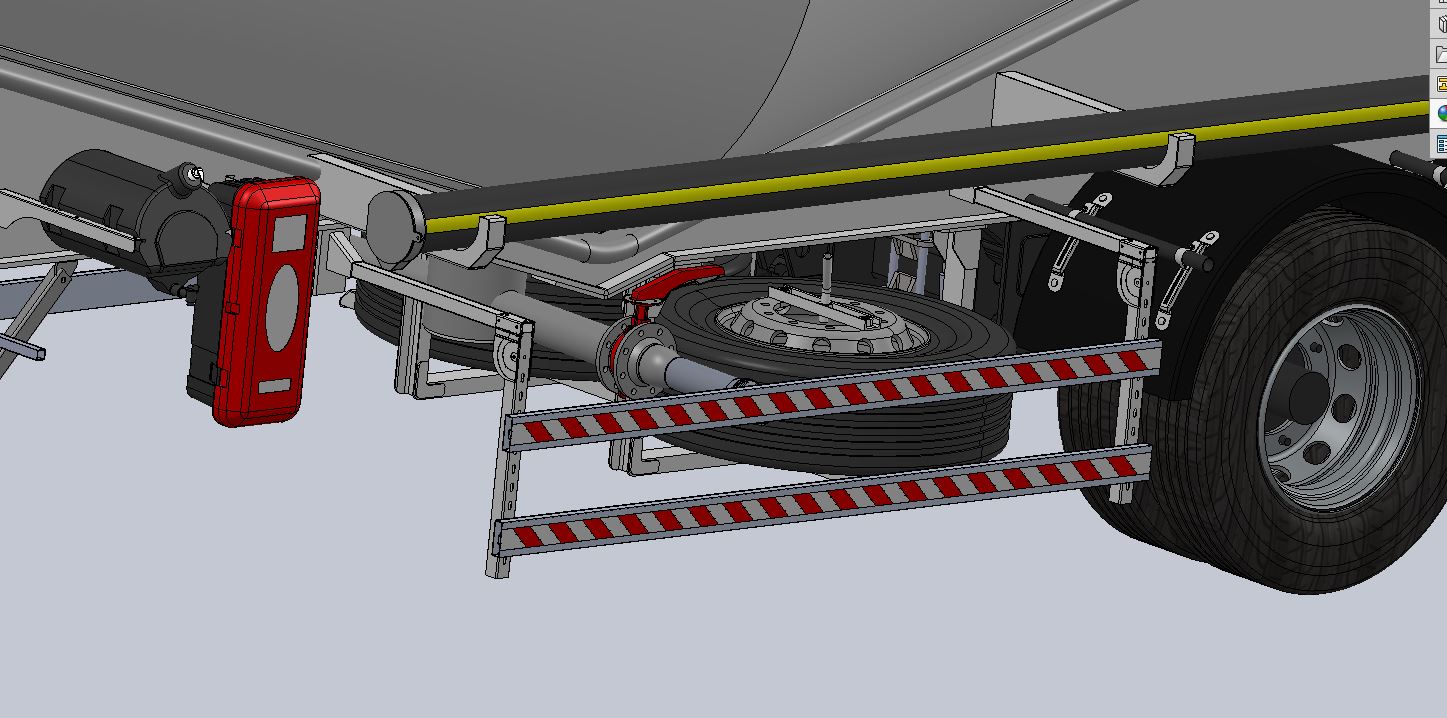
Task: Open the Appearances color ball icon
Action: 1442,114
